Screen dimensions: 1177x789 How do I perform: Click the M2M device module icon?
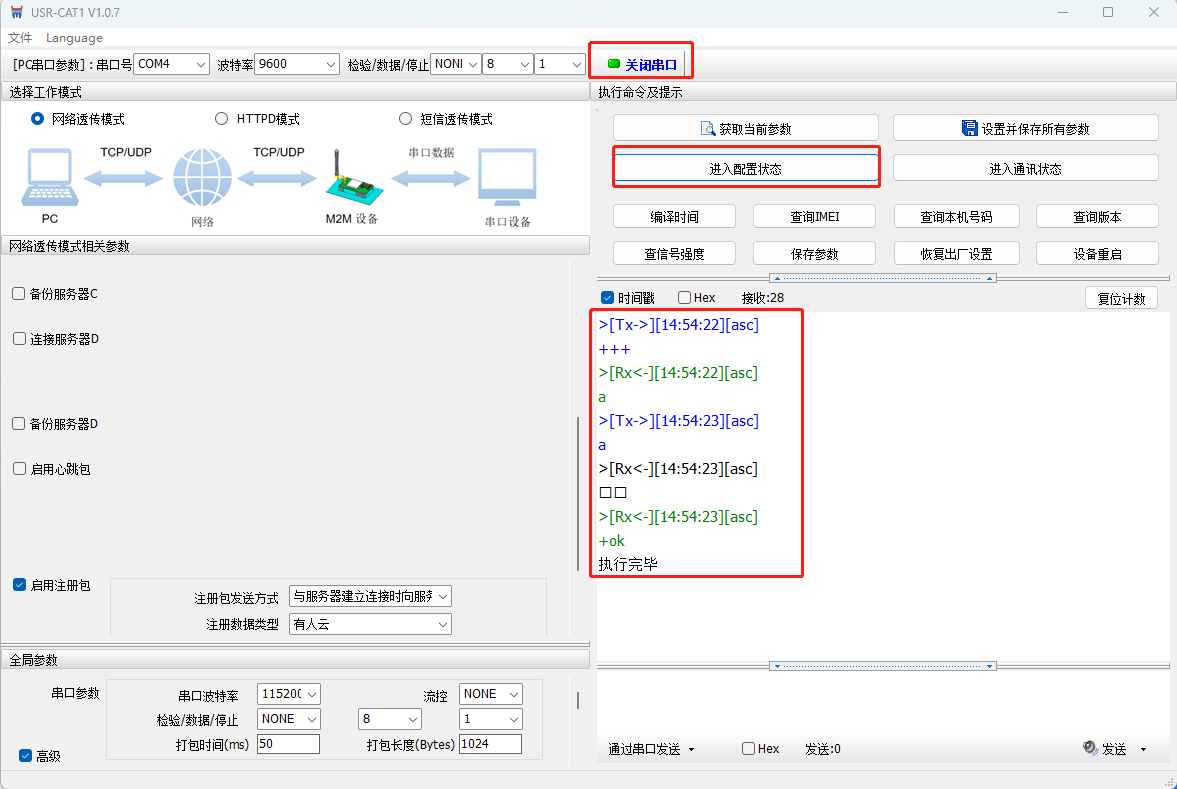(352, 180)
